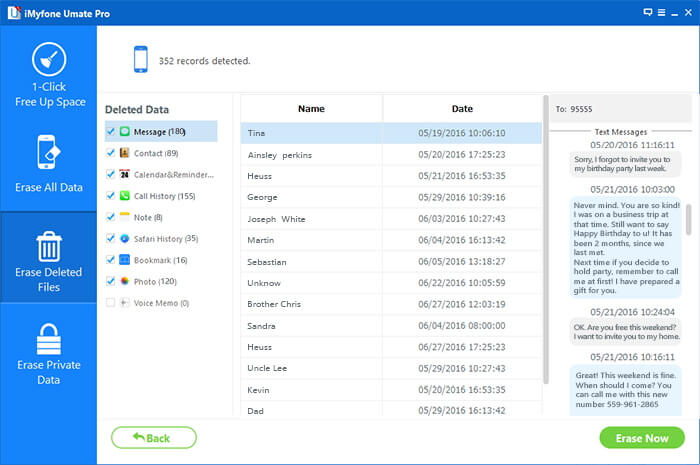The height and width of the screenshot is (465, 700).
Task: Click the green Message category icon
Action: pos(125,131)
